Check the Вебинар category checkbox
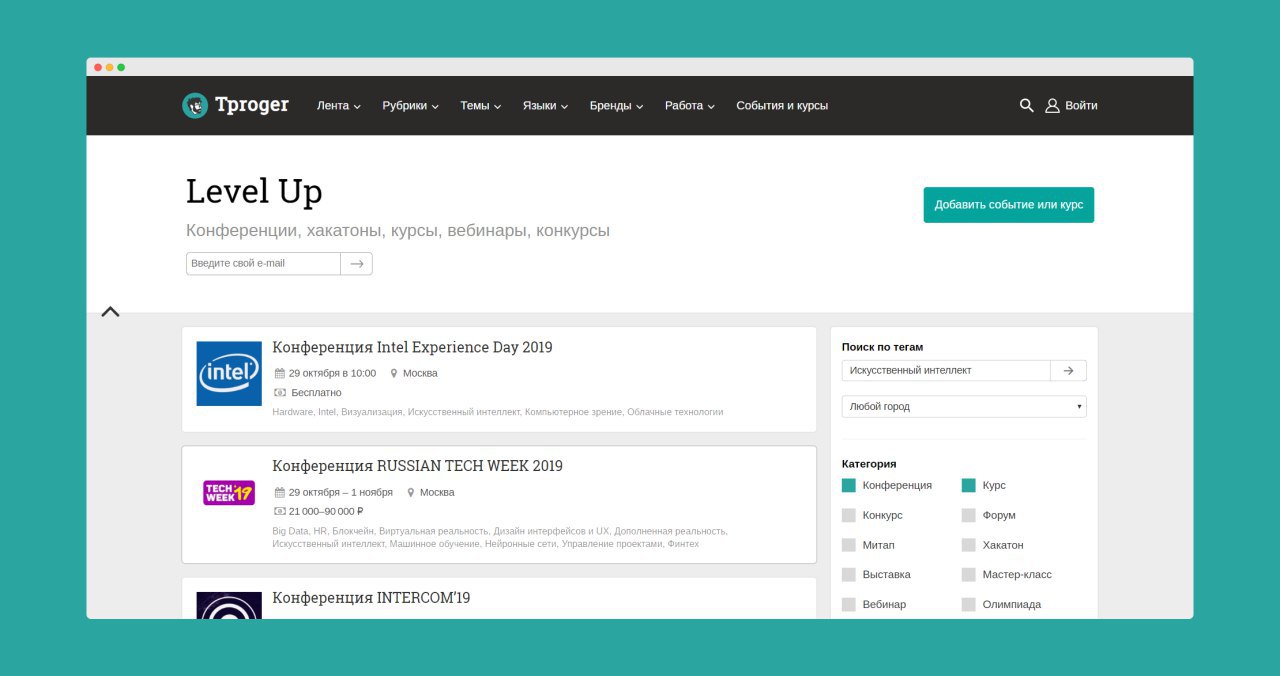The width and height of the screenshot is (1280, 676). click(849, 605)
